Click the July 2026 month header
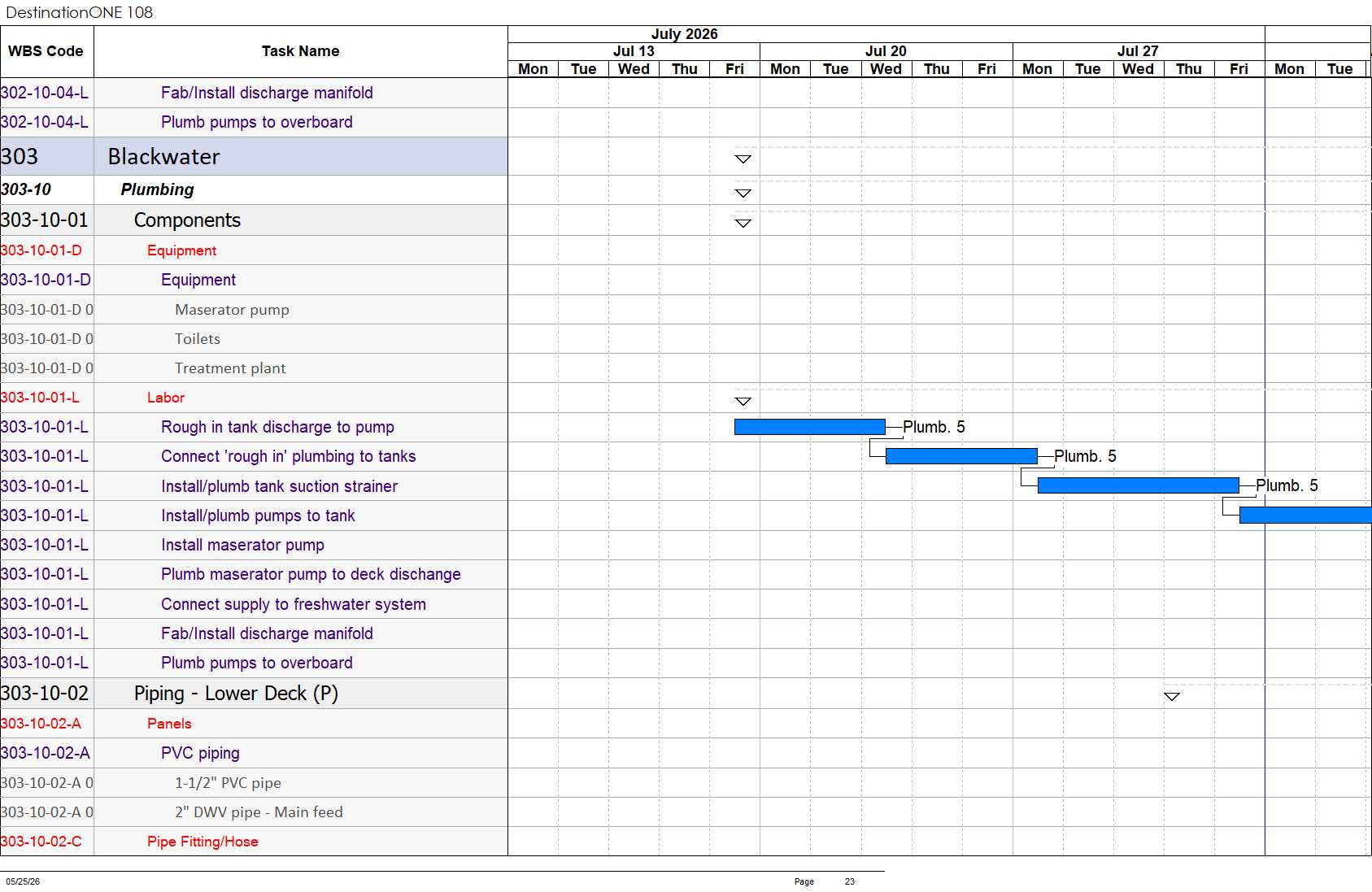 [684, 34]
